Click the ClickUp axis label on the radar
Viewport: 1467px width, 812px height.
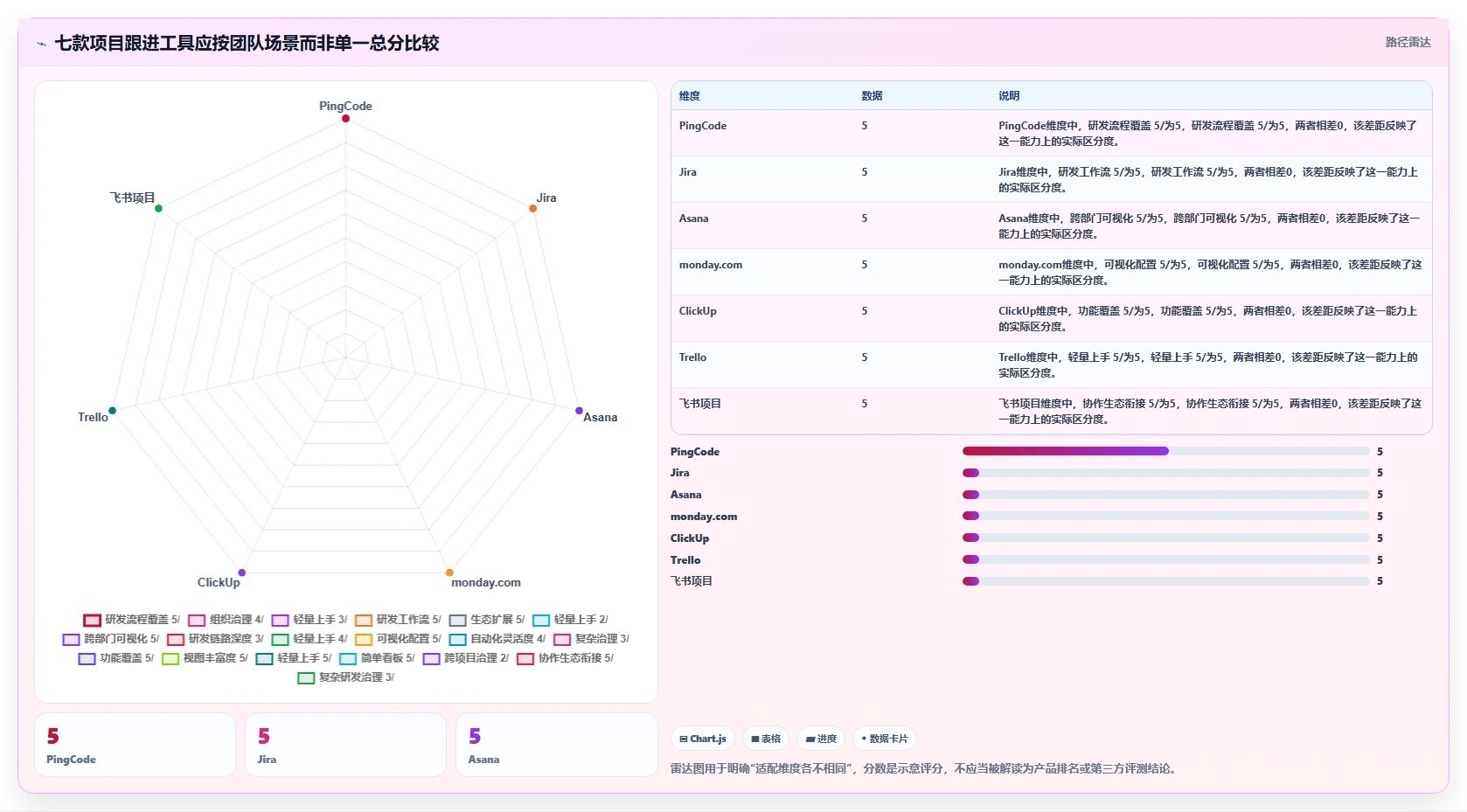(x=219, y=582)
